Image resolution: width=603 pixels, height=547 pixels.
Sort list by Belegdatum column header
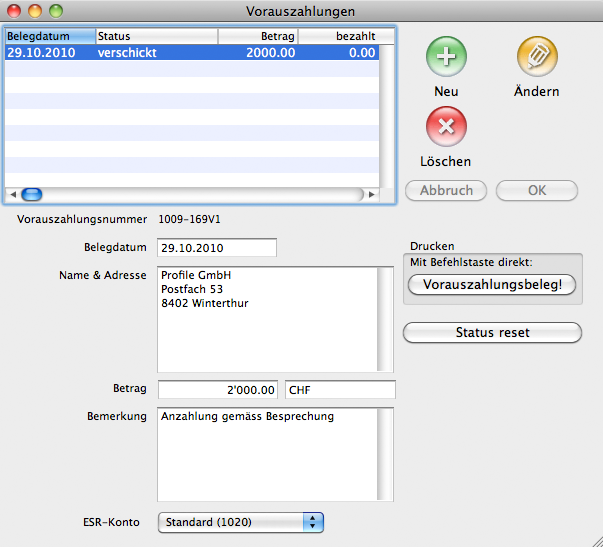(49, 36)
